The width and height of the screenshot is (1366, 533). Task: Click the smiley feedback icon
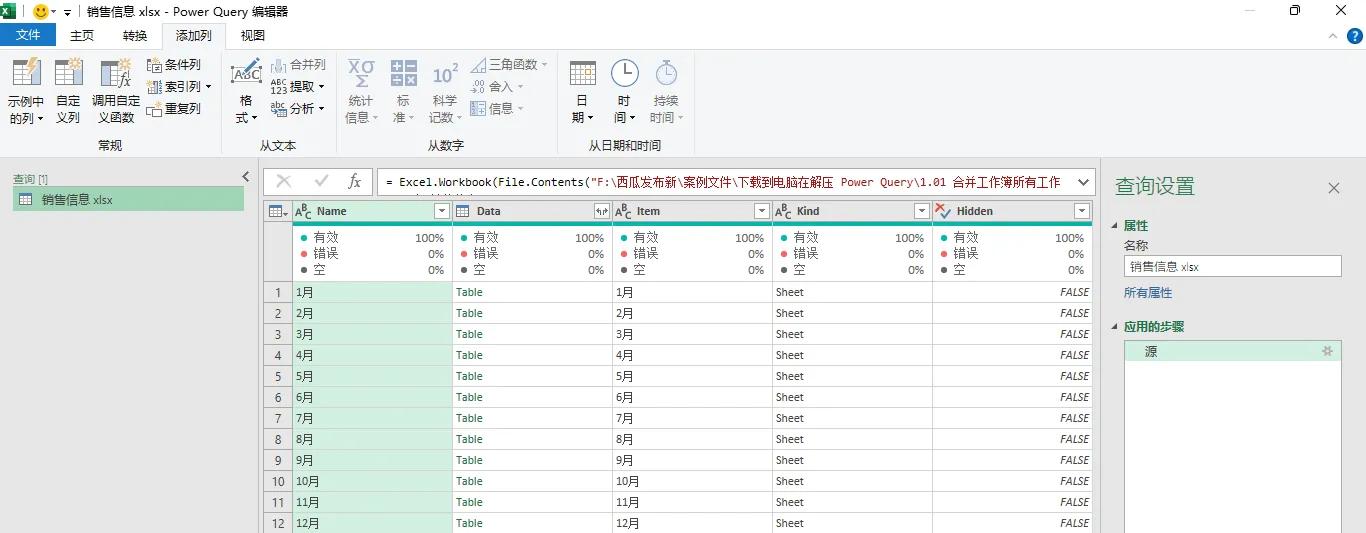[41, 11]
